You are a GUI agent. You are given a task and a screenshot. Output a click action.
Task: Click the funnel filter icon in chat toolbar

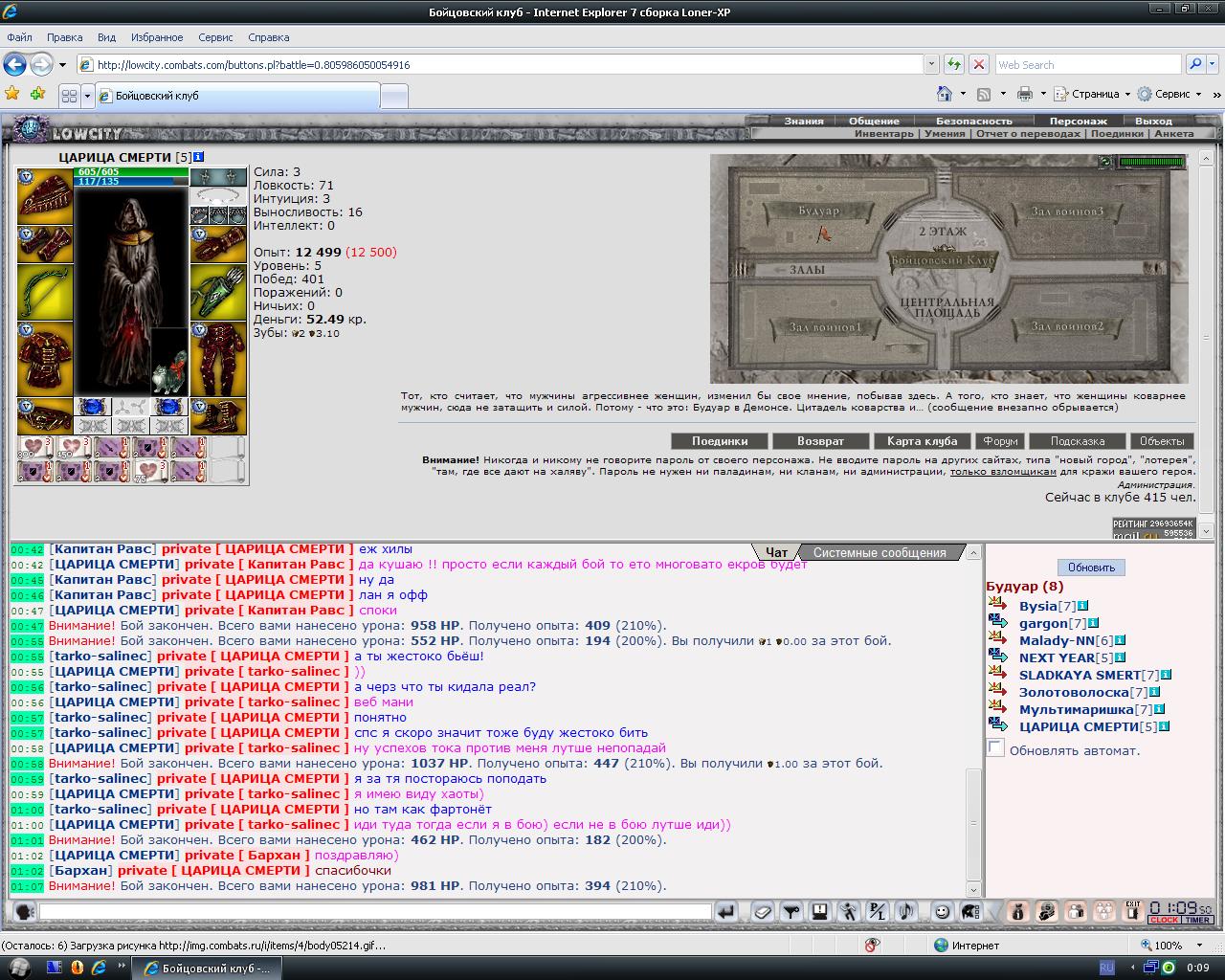pos(791,912)
